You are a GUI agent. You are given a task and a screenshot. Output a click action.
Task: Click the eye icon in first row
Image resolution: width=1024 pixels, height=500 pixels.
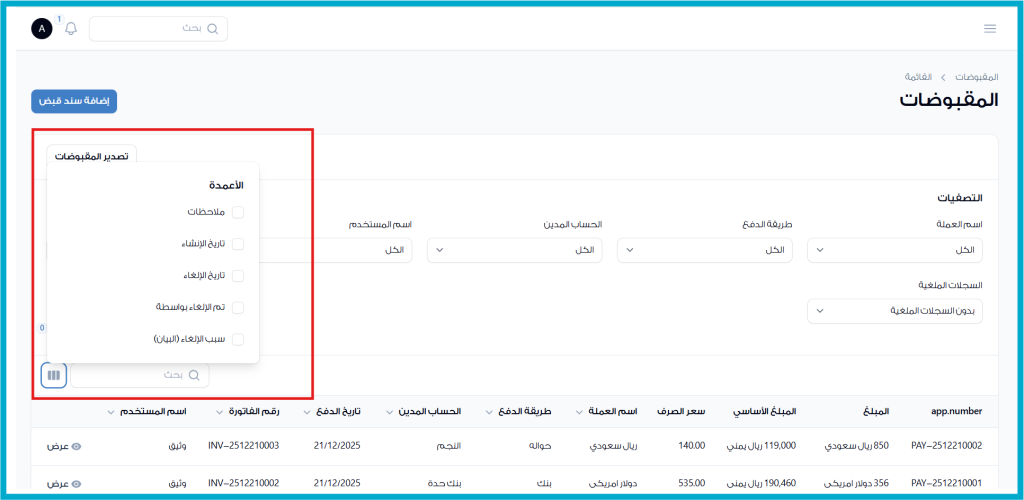(x=76, y=445)
